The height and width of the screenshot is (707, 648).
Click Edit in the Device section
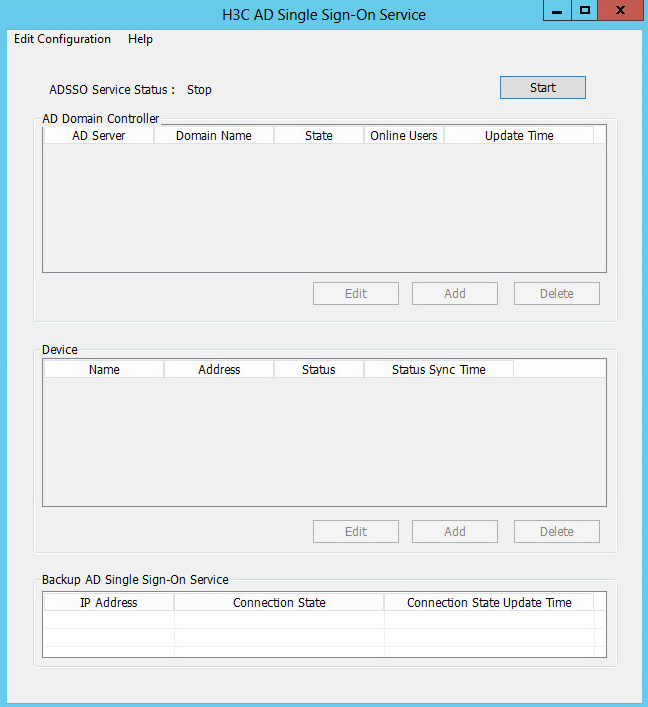[356, 532]
